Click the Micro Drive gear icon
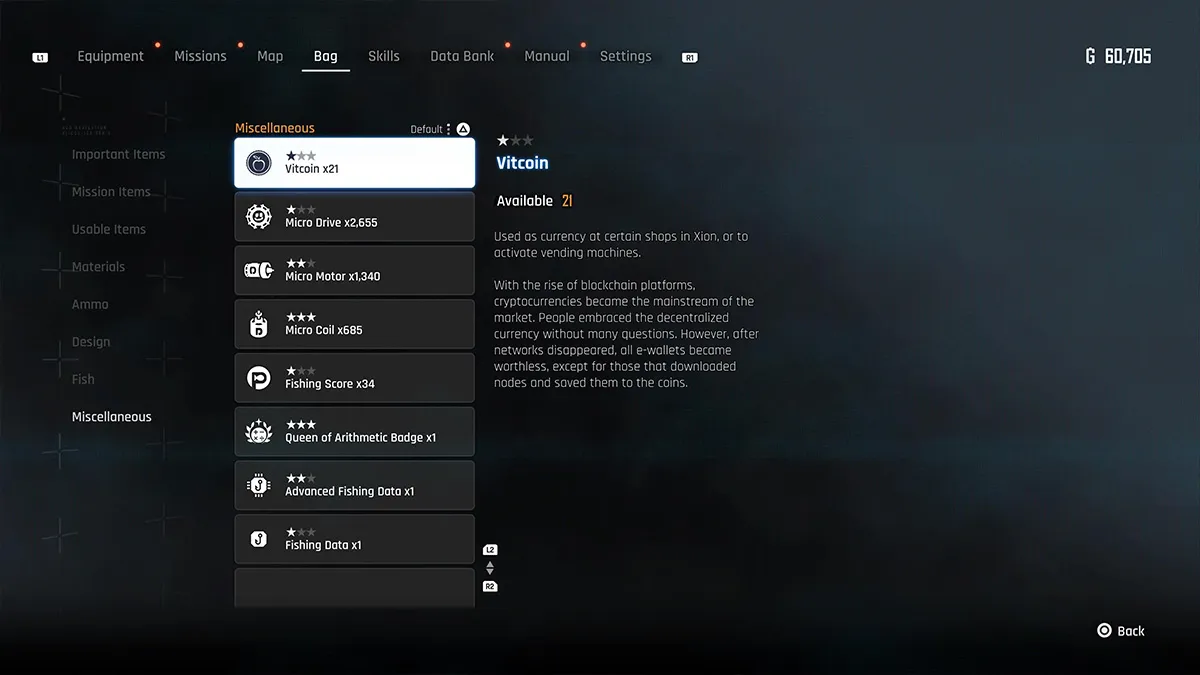The height and width of the screenshot is (675, 1200). pyautogui.click(x=259, y=216)
